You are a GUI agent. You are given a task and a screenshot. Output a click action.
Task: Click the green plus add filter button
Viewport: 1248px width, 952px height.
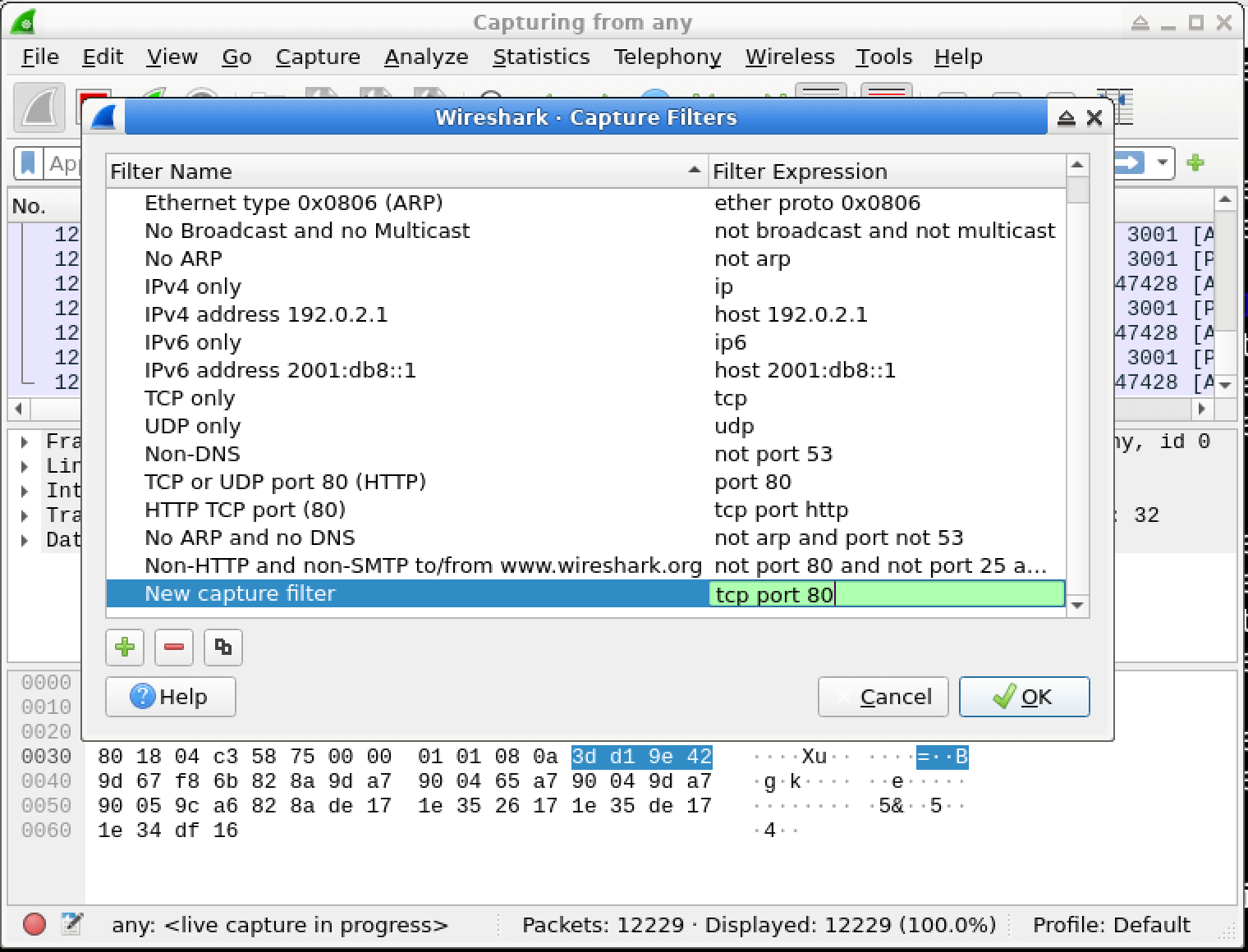click(125, 648)
